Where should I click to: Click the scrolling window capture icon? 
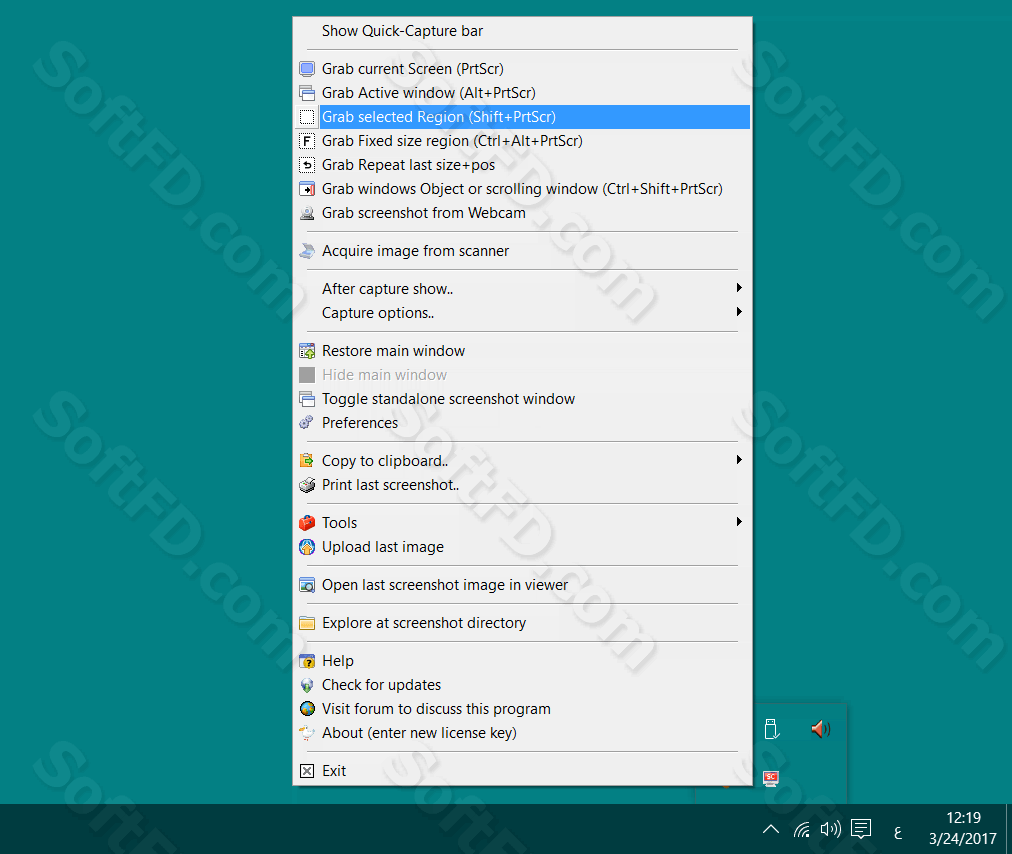click(x=307, y=189)
